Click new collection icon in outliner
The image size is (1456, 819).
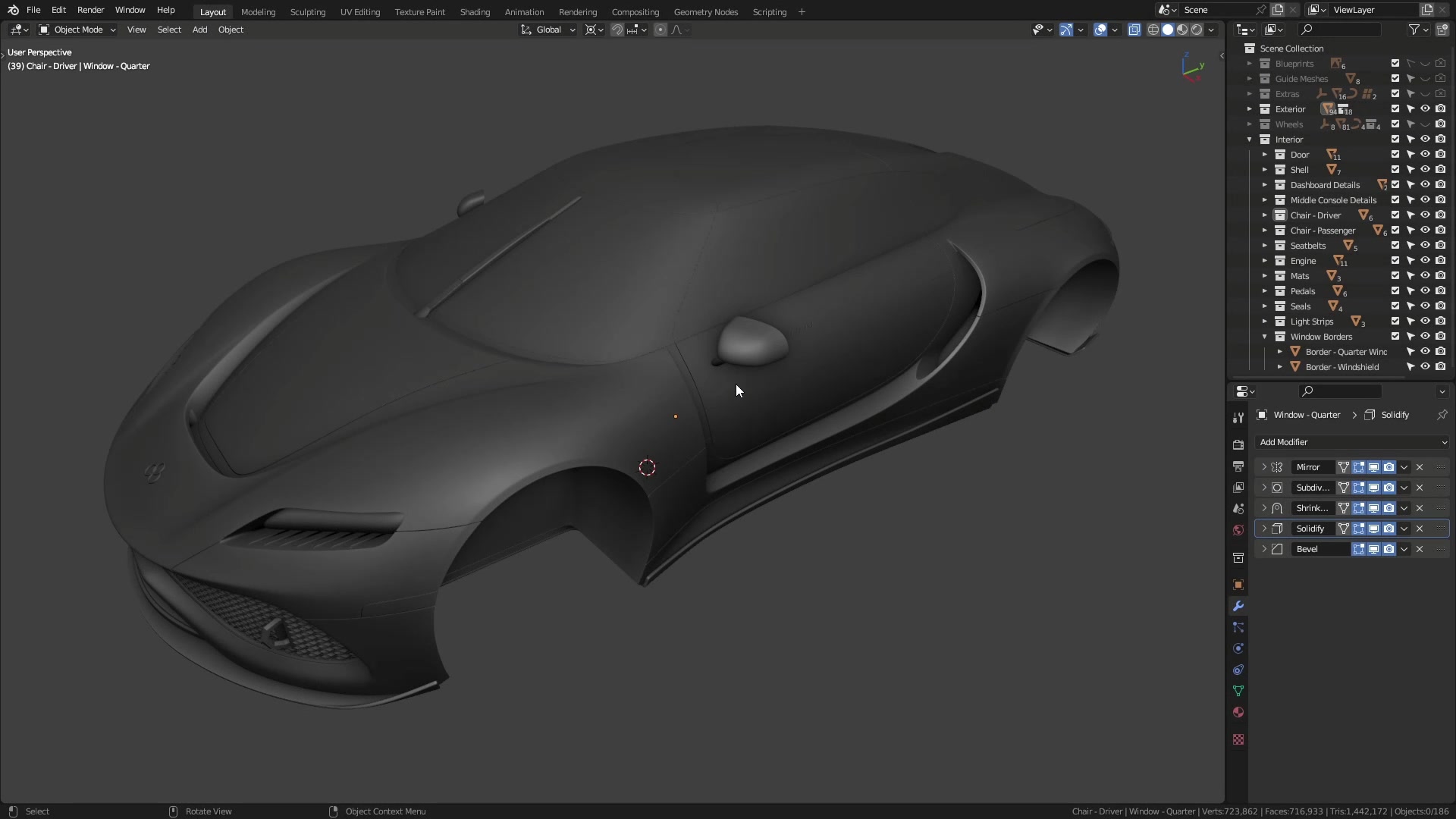(x=1442, y=30)
